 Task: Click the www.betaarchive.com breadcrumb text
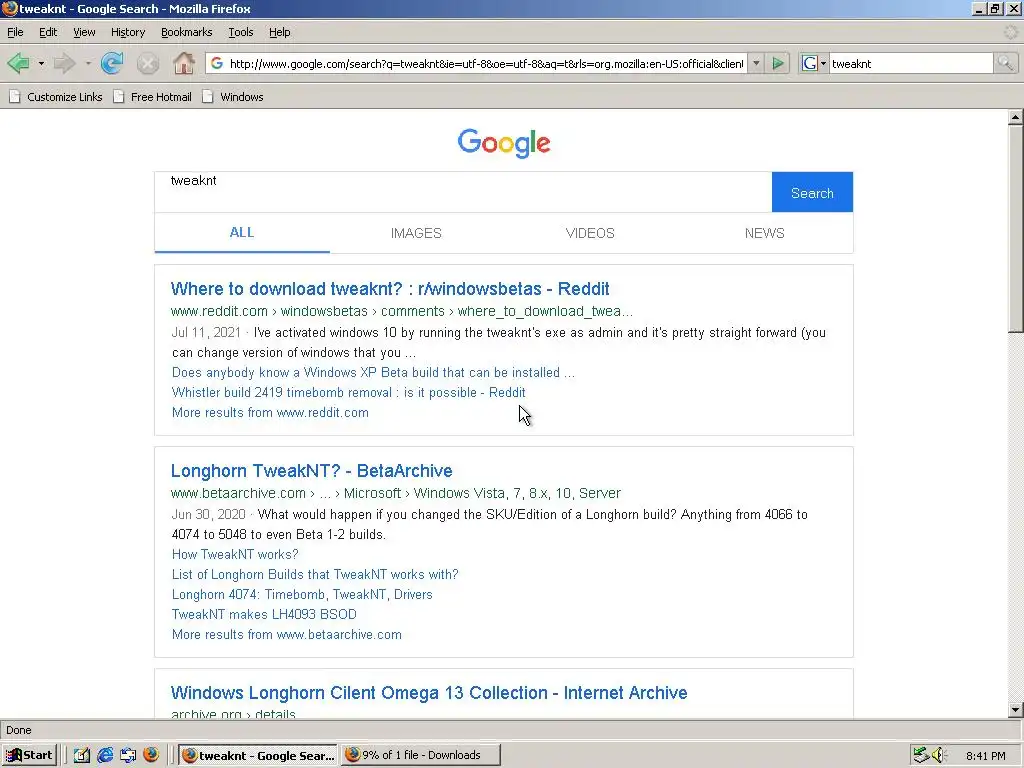238,493
